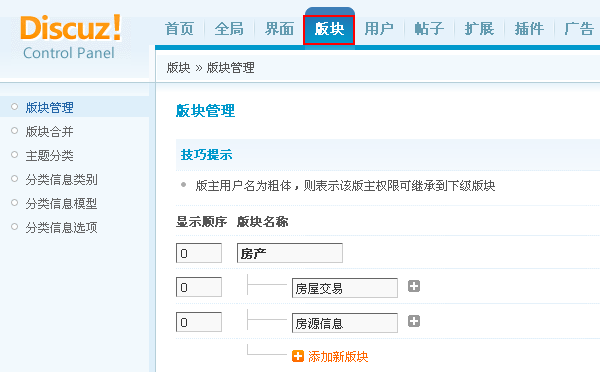Switch to the 插件 tab

point(529,29)
